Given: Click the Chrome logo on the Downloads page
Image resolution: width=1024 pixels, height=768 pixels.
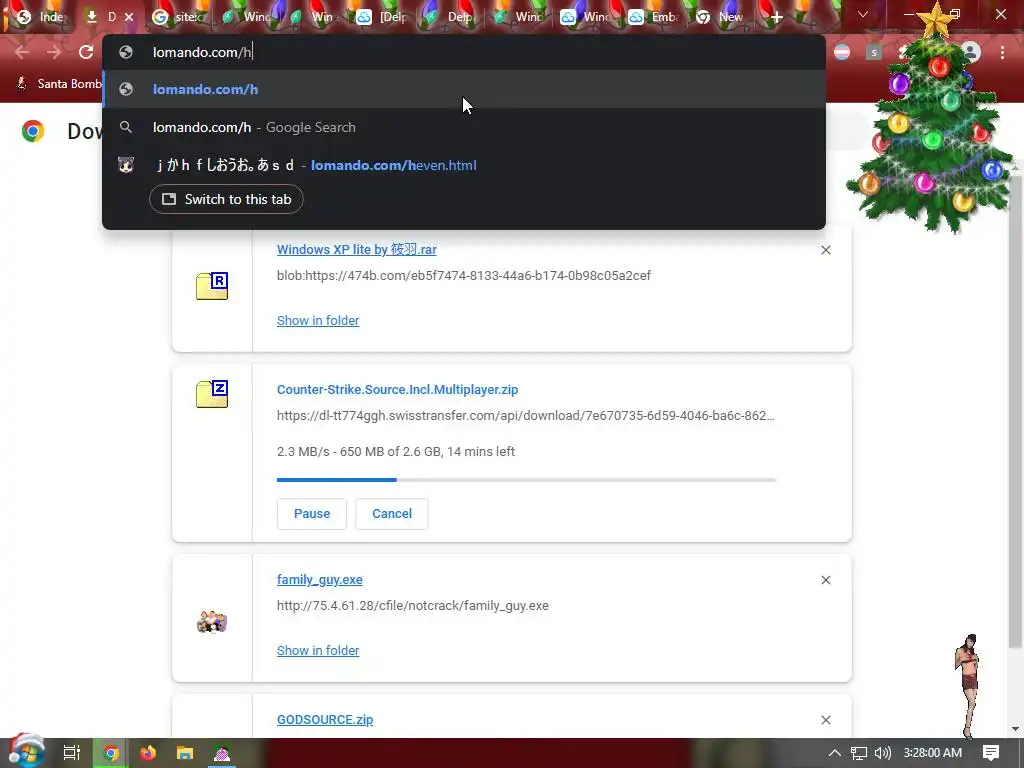Looking at the screenshot, I should 33,131.
